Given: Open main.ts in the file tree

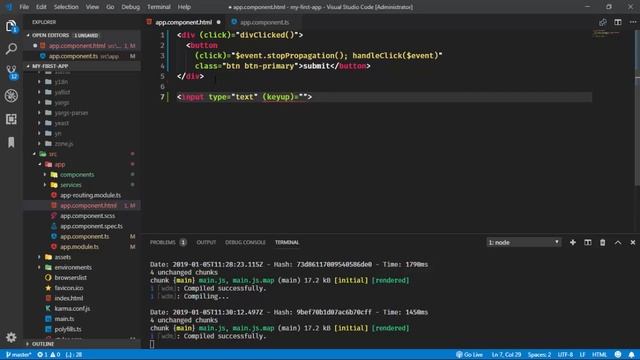Looking at the screenshot, I should (64, 319).
